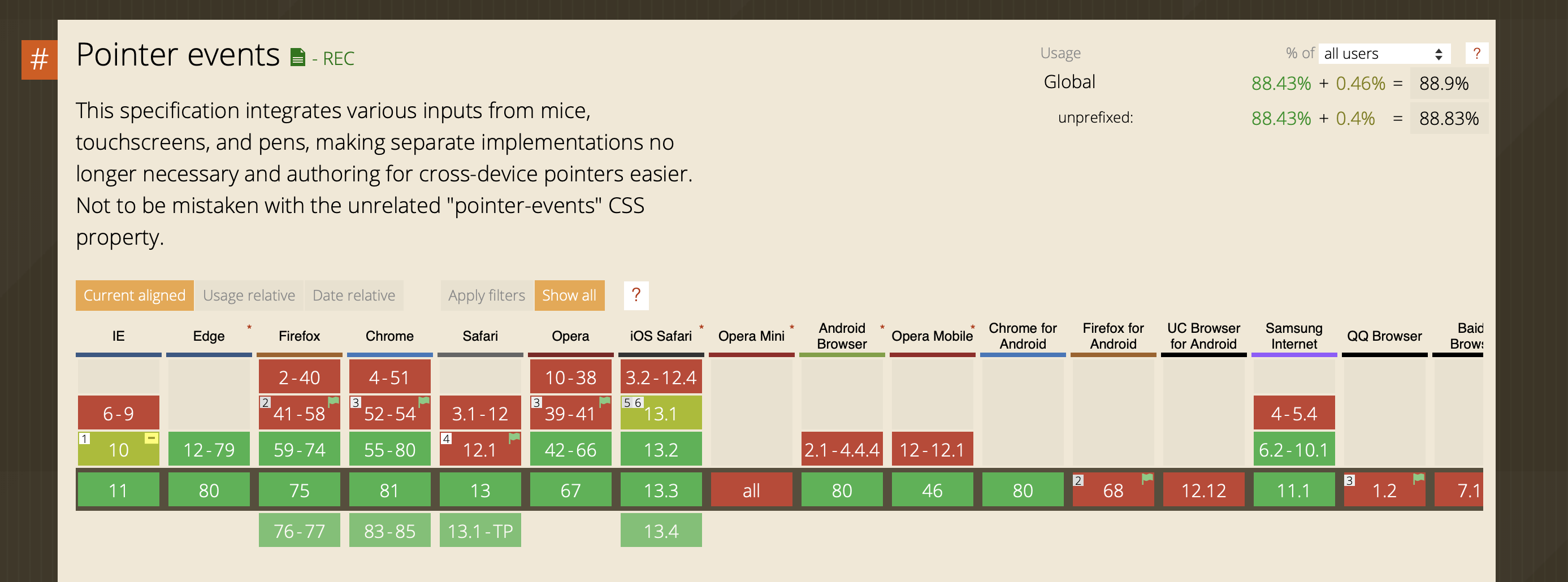This screenshot has width=1568, height=582.
Task: Click the Apply filters tab
Action: [486, 296]
